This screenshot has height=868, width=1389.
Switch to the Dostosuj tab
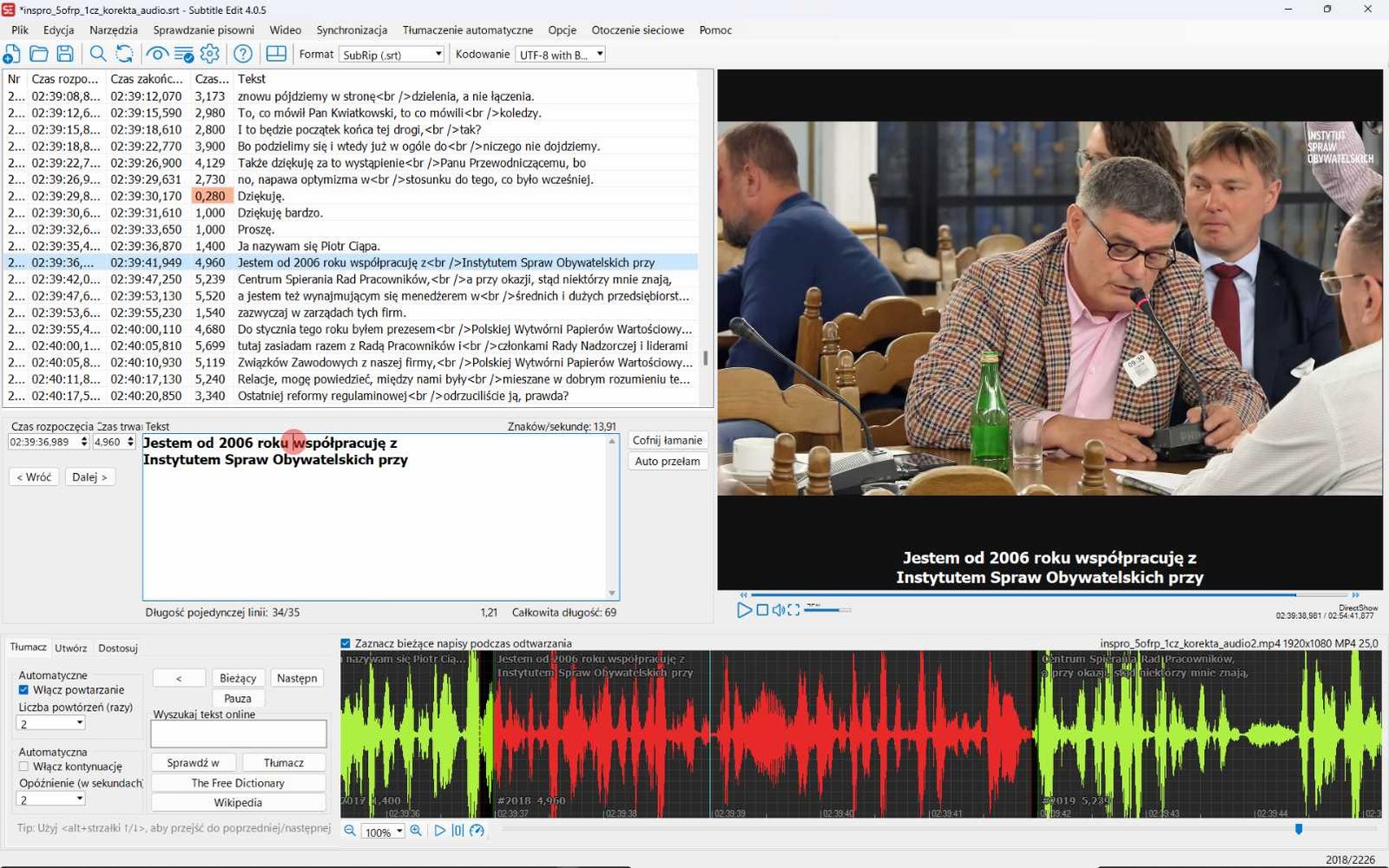pos(118,648)
